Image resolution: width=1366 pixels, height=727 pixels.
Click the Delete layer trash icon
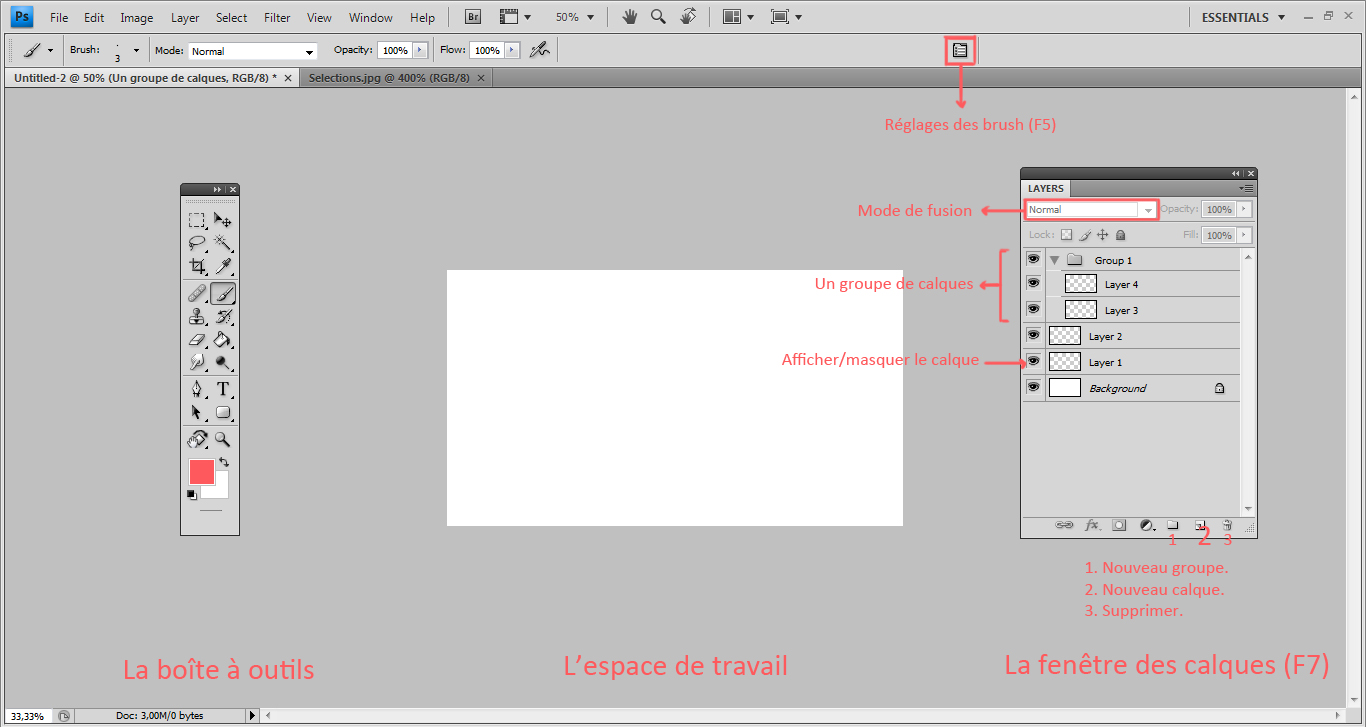(x=1227, y=525)
